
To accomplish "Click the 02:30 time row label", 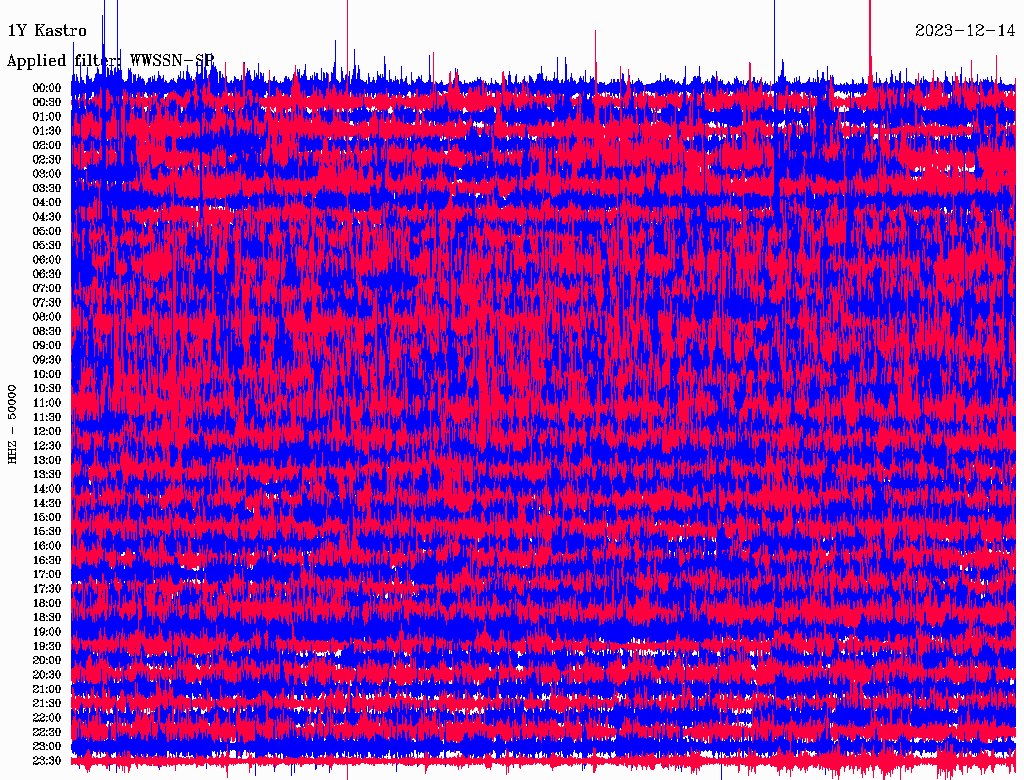I will [47, 160].
